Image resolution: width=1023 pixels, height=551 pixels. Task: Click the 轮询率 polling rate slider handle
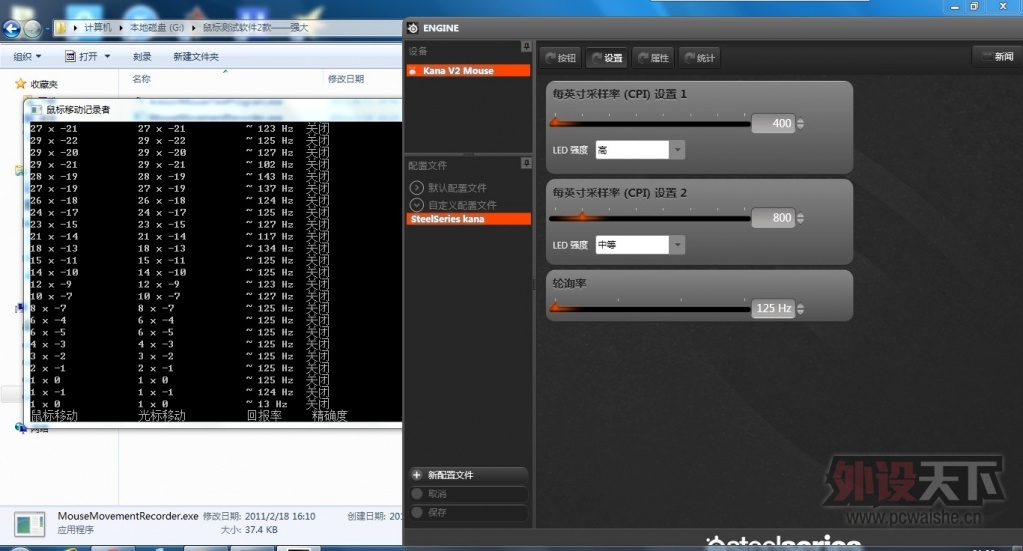(557, 306)
